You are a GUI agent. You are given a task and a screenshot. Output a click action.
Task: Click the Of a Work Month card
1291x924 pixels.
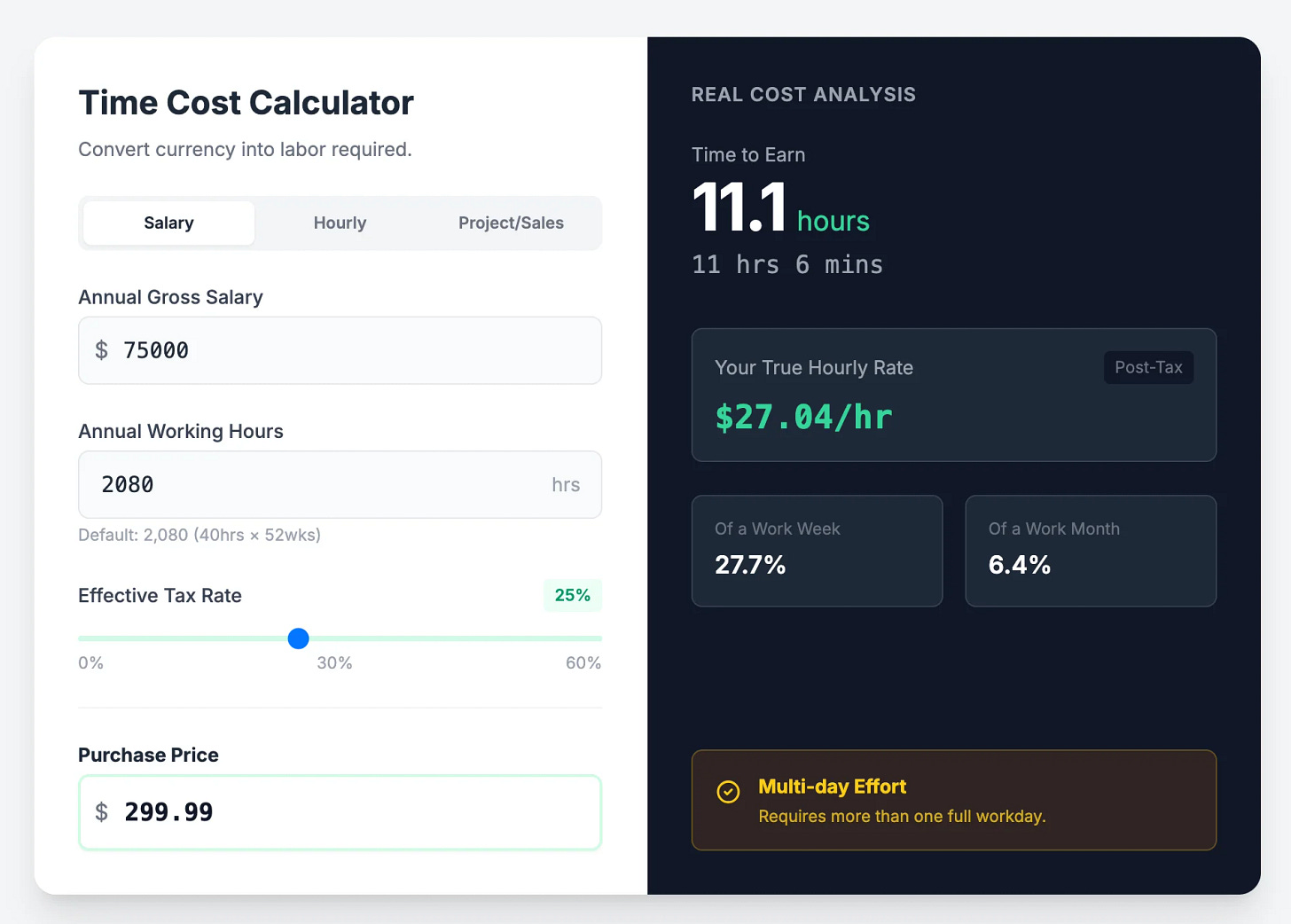coord(1091,551)
